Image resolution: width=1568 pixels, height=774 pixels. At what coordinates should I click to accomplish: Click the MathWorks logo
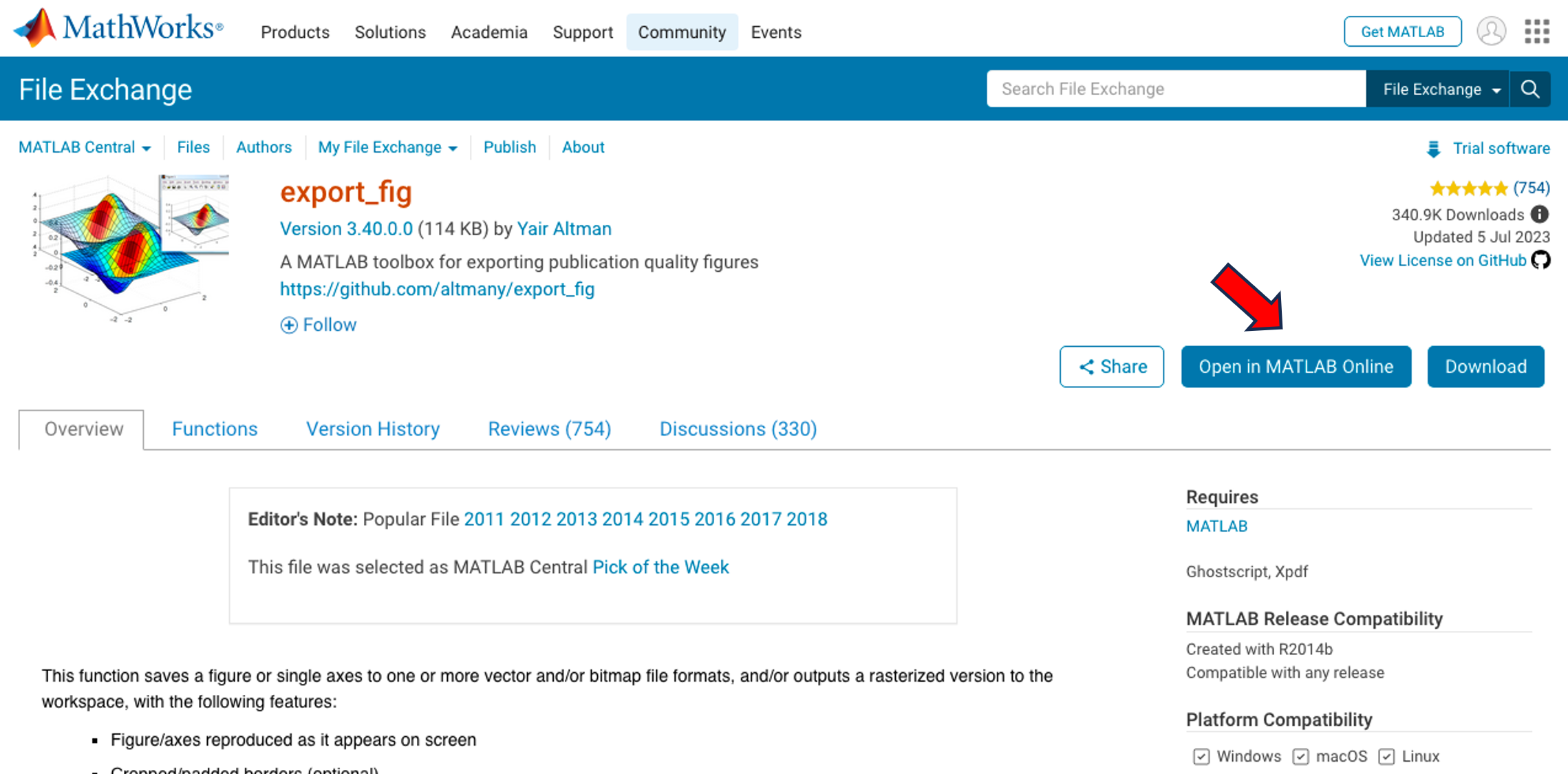click(118, 29)
